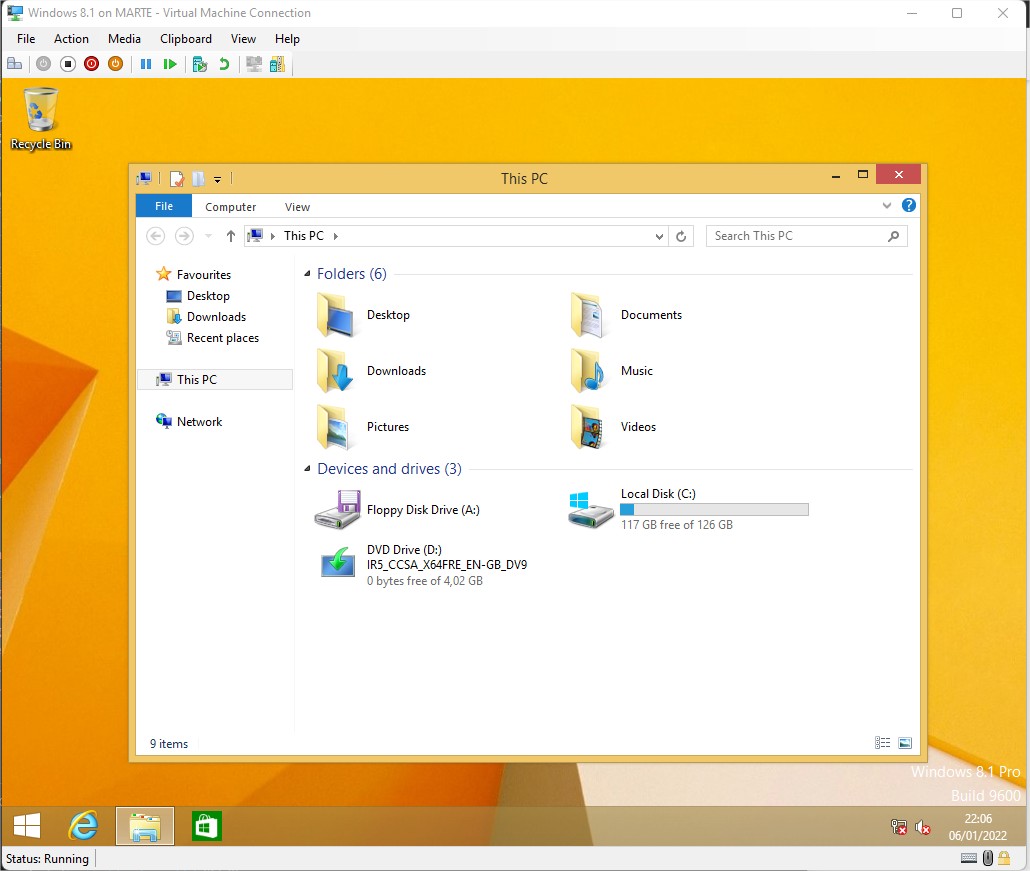Click the network tray icon
This screenshot has height=871, width=1030.
point(899,827)
